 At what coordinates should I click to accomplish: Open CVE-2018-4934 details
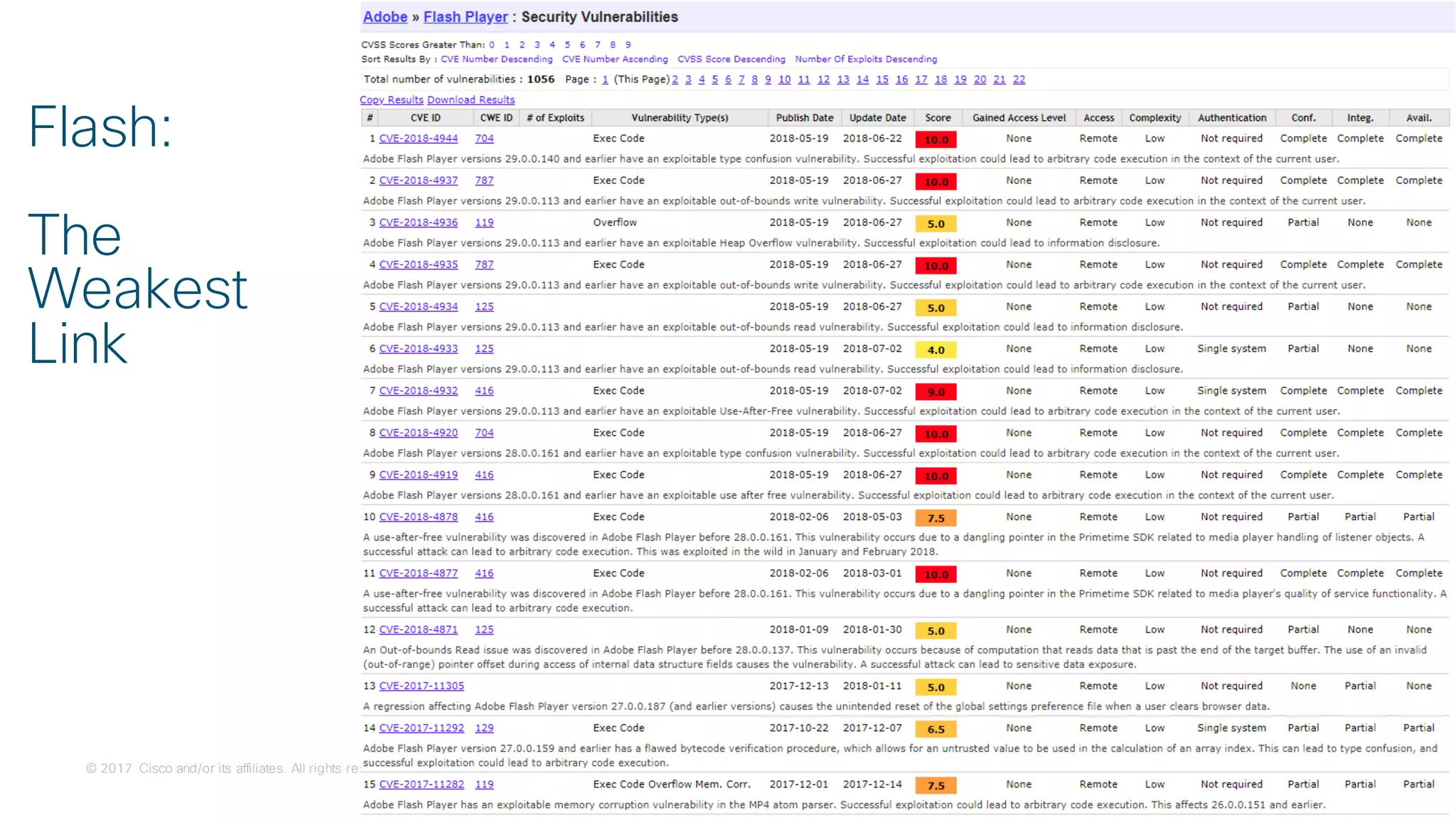click(418, 306)
